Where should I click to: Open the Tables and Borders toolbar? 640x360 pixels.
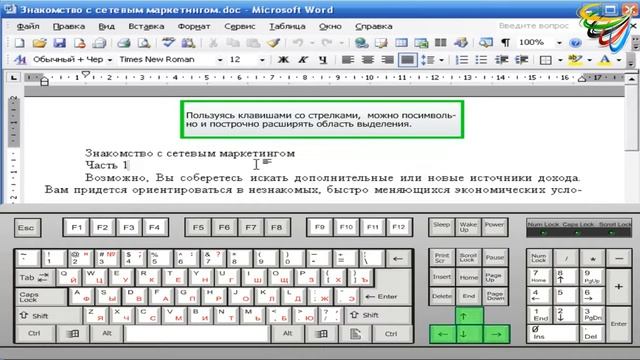381,42
